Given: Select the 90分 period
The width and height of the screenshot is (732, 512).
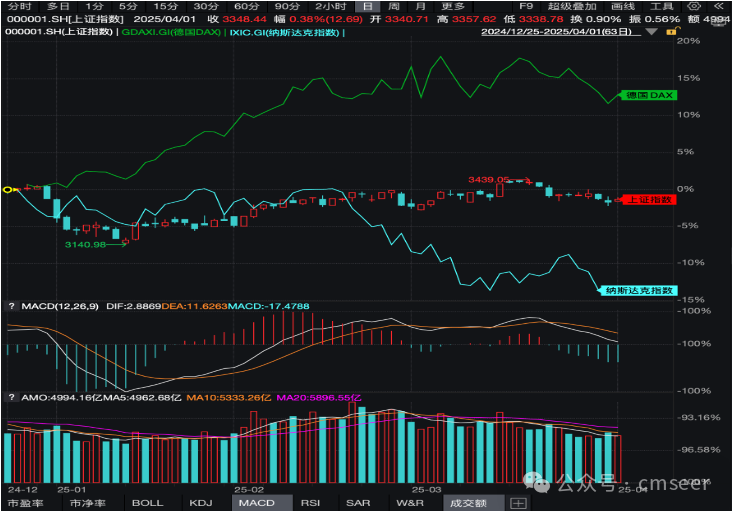Looking at the screenshot, I should [x=287, y=6].
